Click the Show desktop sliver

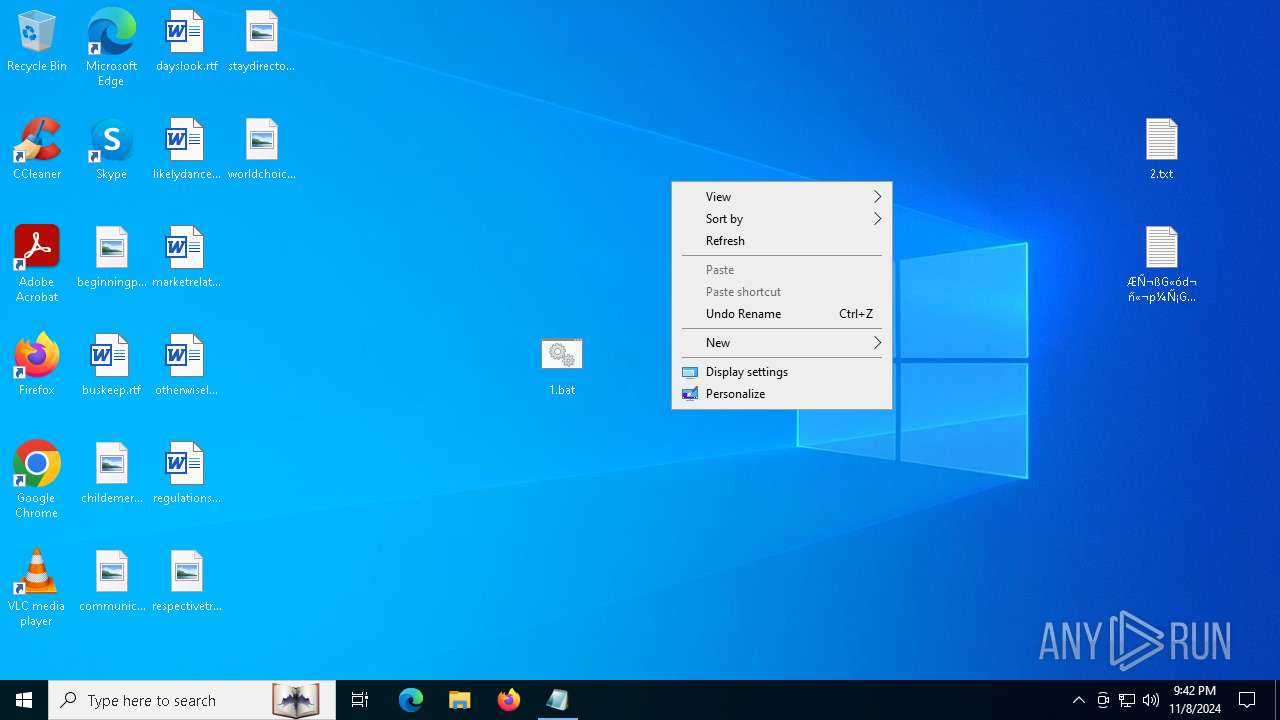(1277, 700)
